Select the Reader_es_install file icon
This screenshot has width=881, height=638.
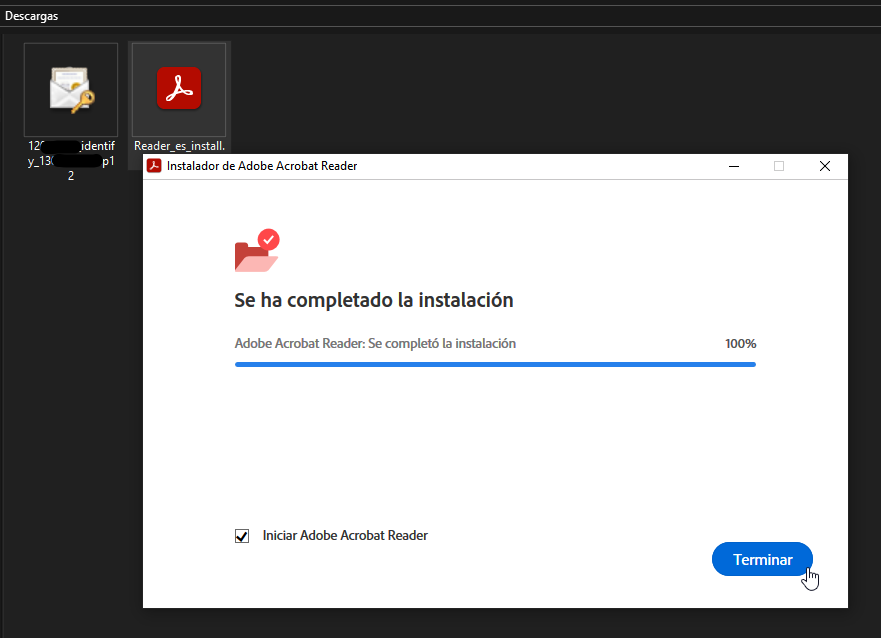tap(179, 89)
